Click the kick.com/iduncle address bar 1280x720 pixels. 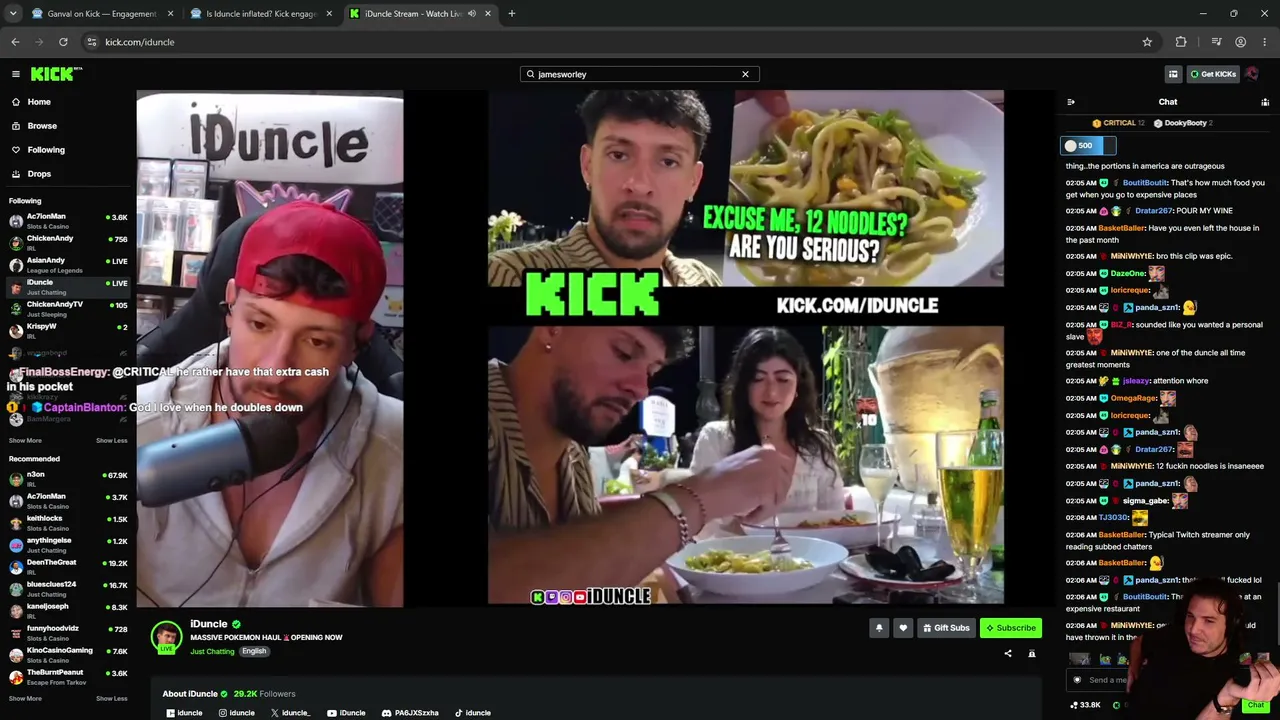(x=620, y=42)
